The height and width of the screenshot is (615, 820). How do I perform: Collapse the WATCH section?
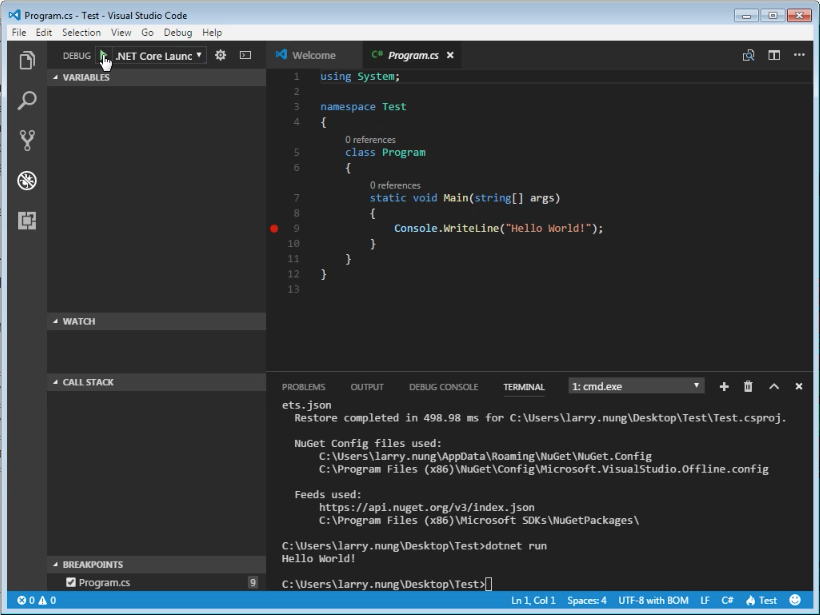156,322
